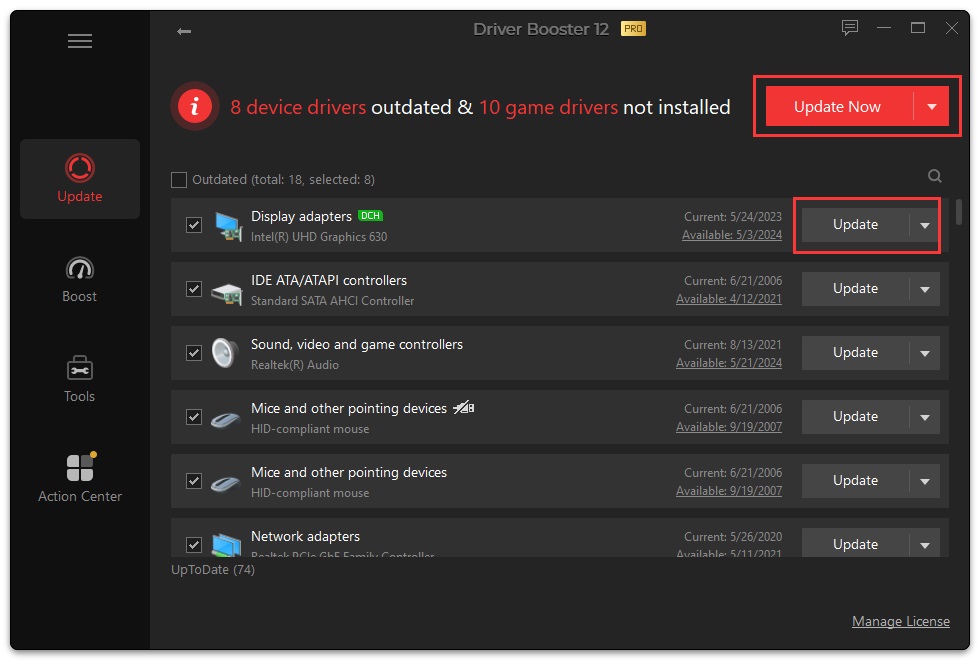Click the red info alert icon
The width and height of the screenshot is (980, 660).
pos(194,106)
